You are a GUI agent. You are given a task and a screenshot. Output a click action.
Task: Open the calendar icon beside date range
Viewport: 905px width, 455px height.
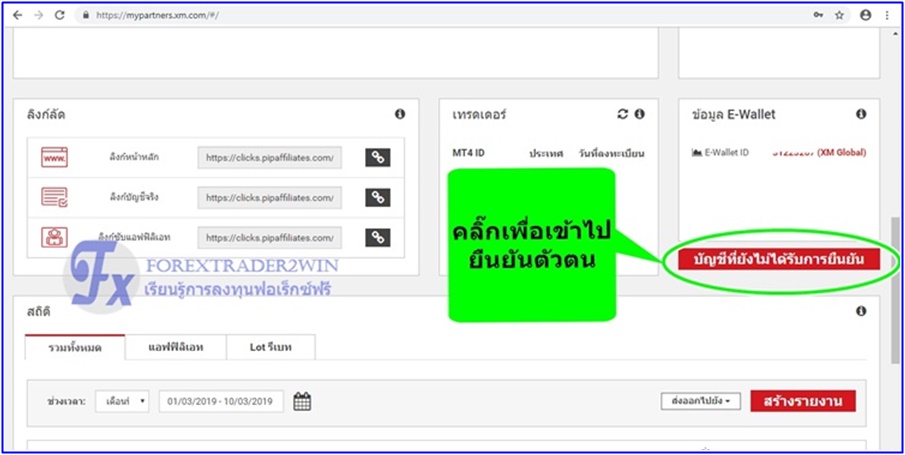[302, 401]
